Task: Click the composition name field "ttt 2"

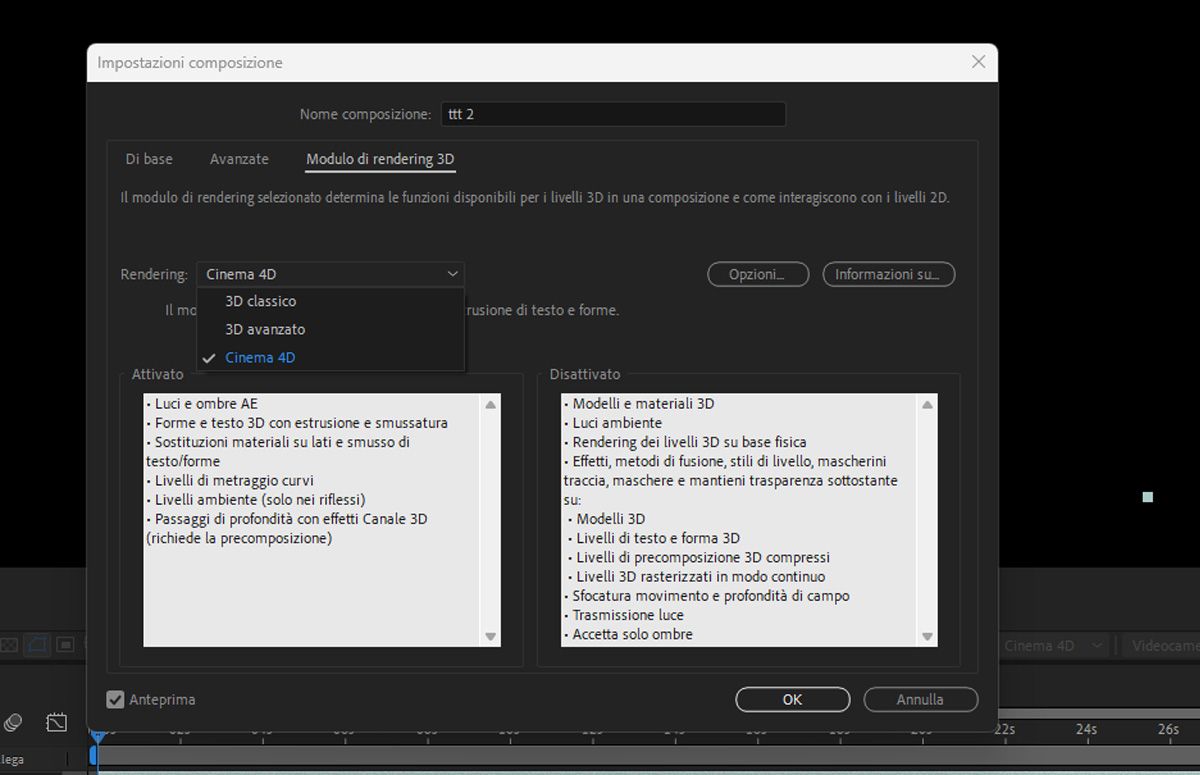Action: click(613, 114)
